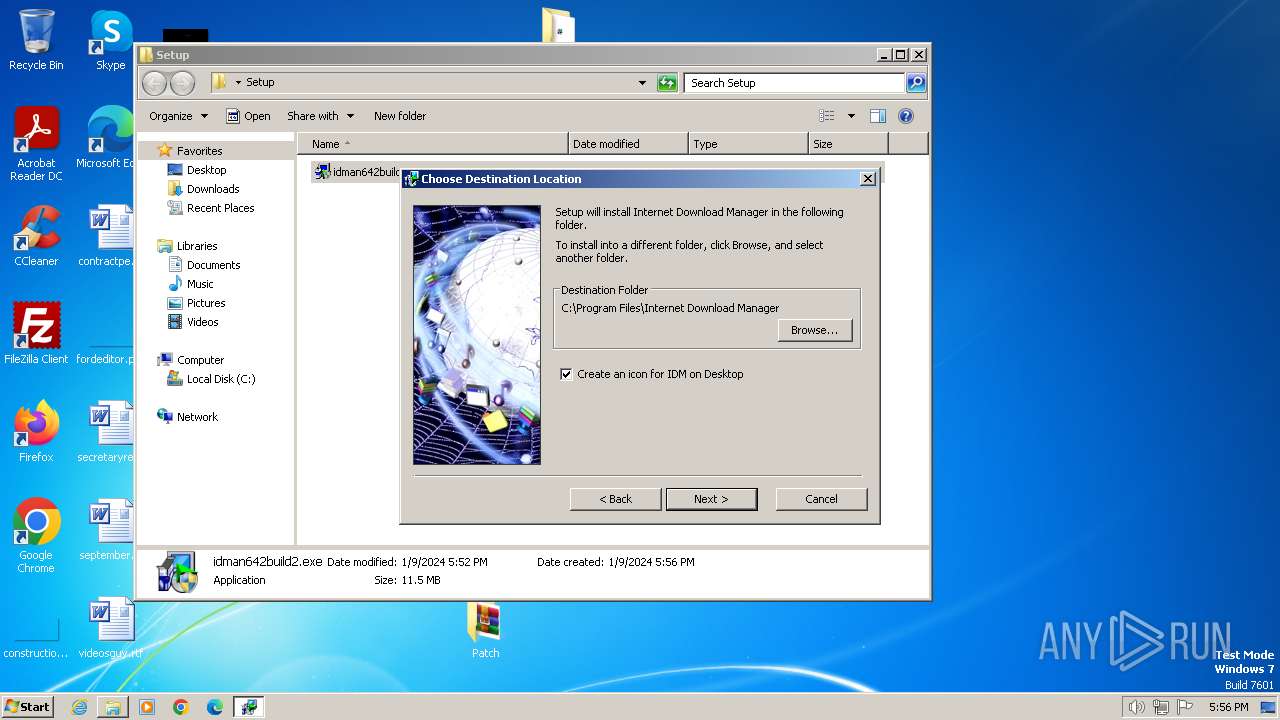
Task: Launch Google Chrome desktop icon
Action: point(36,535)
